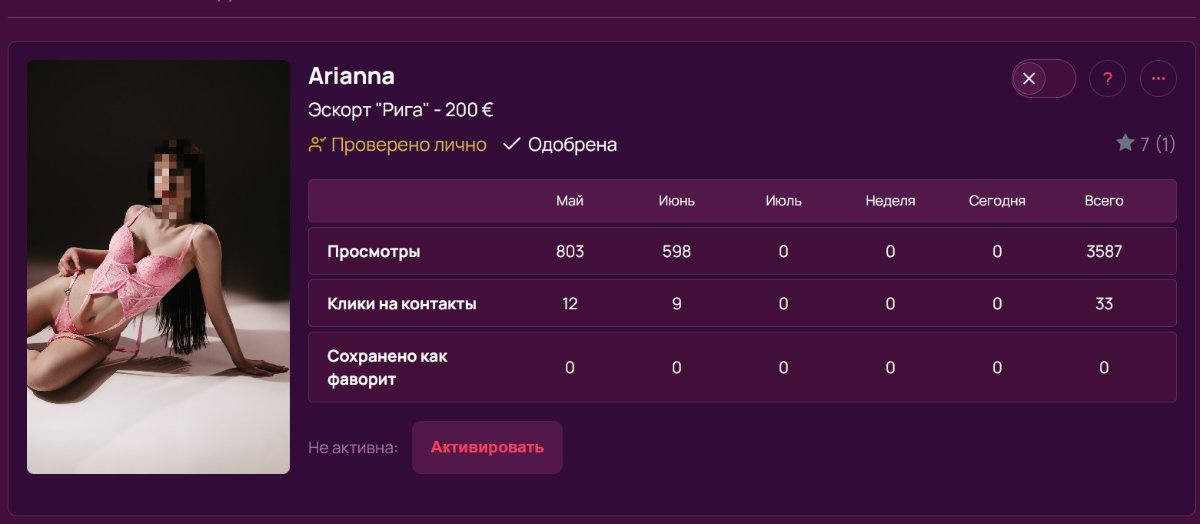Click the approved checkmark icon
Screen dimensions: 1200x524
click(x=512, y=144)
